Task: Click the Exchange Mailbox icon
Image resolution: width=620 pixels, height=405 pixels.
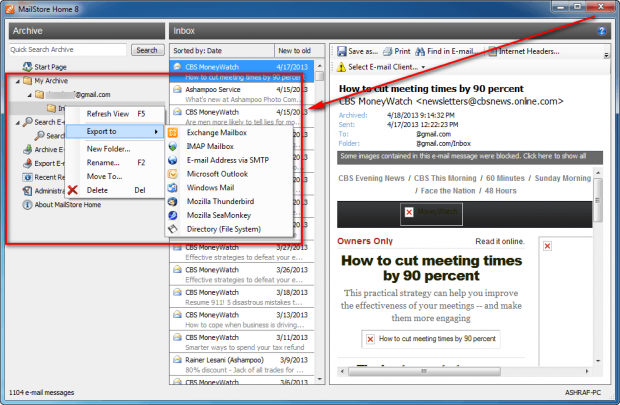Action: [x=173, y=133]
